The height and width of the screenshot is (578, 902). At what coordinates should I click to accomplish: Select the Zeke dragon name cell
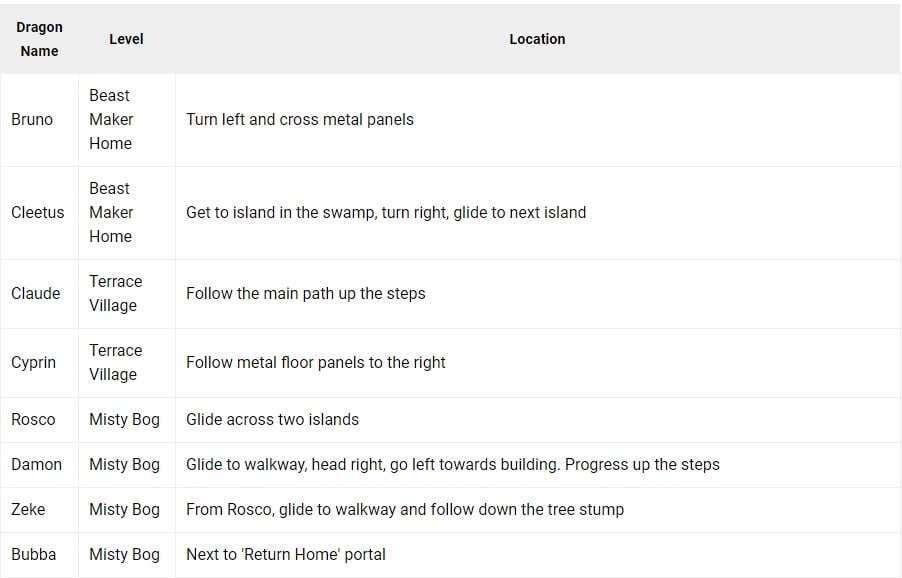(28, 509)
